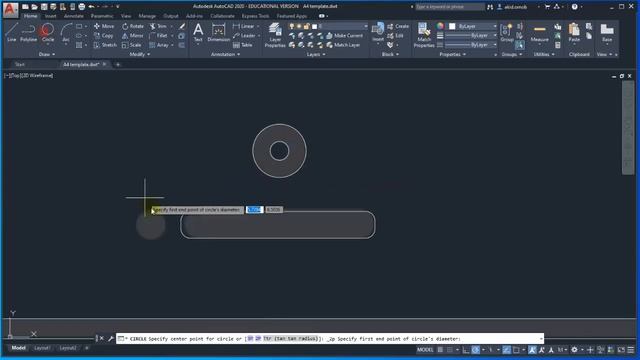Click the color wheel object color icon

click(440, 26)
